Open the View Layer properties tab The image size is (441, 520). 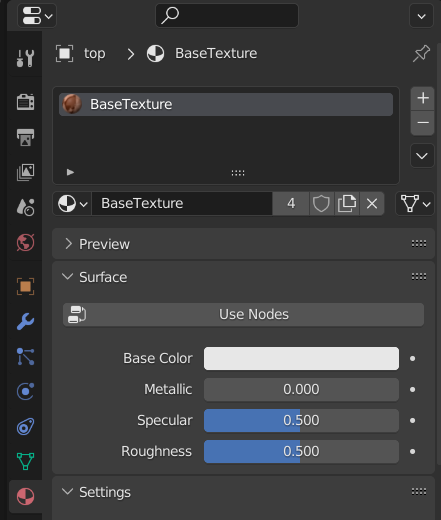click(x=25, y=172)
